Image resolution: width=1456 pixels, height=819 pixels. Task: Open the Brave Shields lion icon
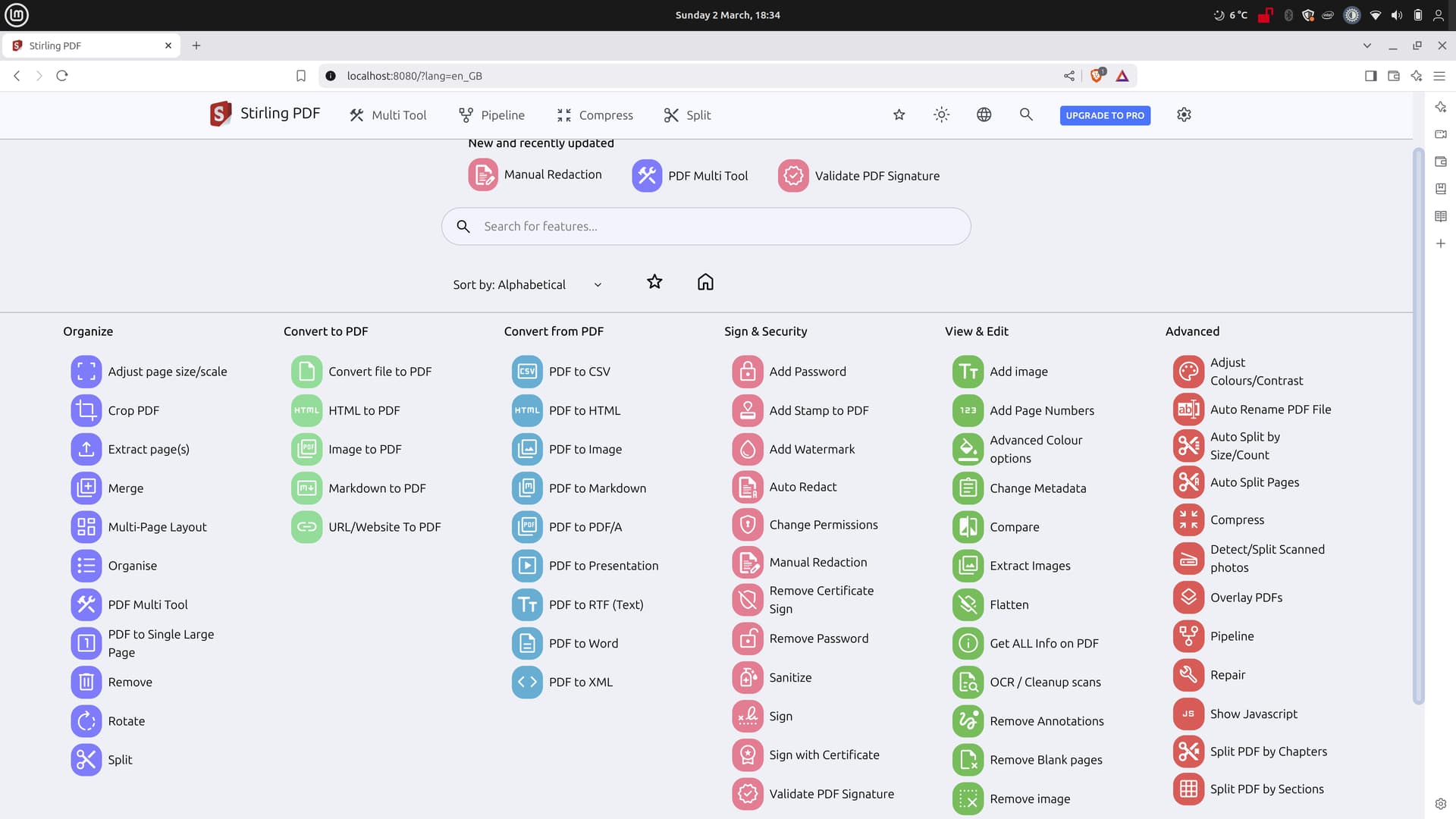point(1097,75)
